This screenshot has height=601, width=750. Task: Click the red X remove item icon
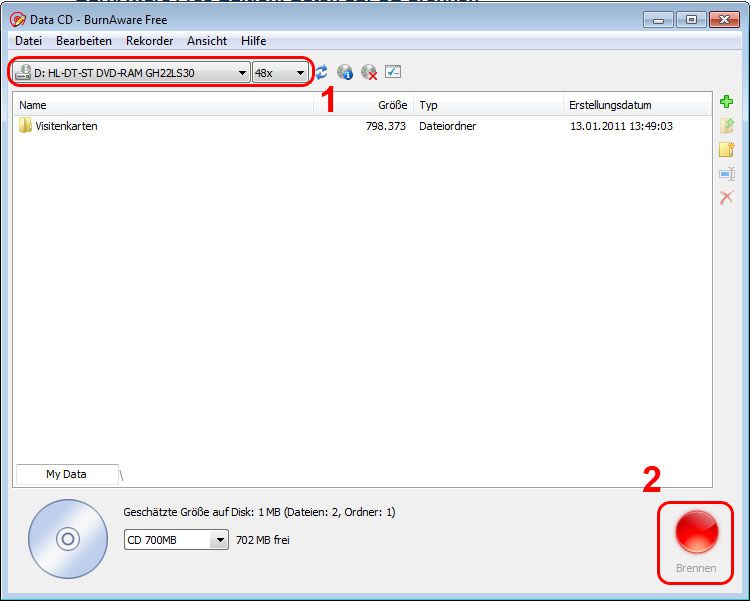click(x=727, y=198)
